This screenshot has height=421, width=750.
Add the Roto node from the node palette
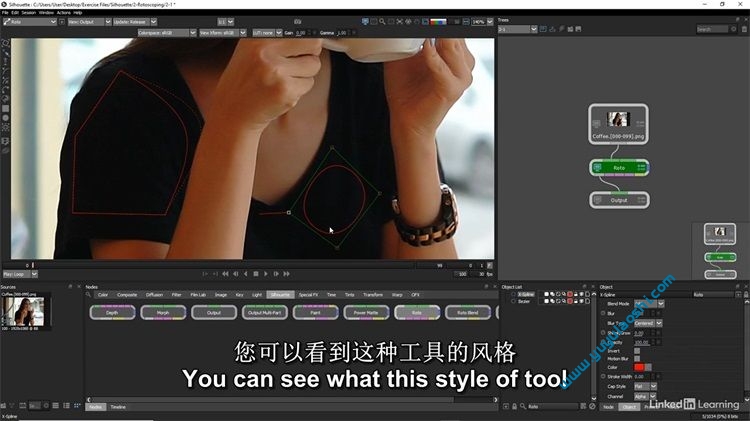point(417,313)
